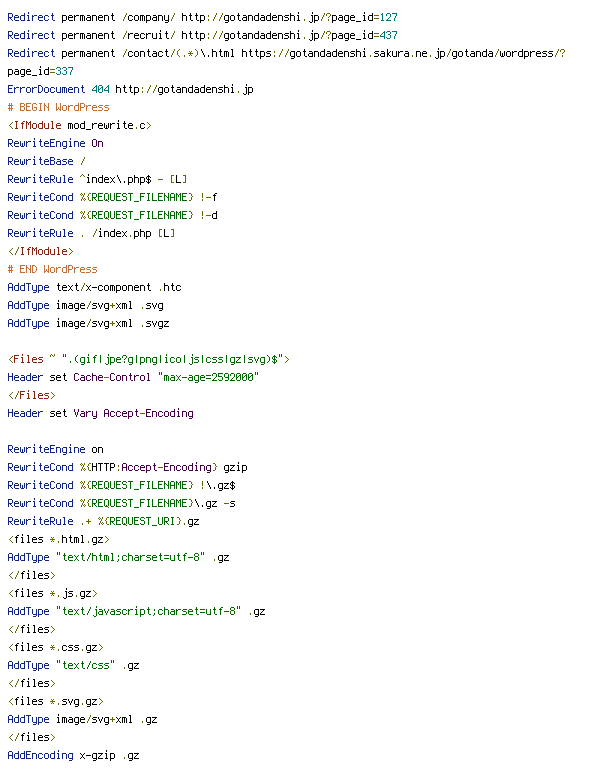
Task: Click the lowercase 'RewriteEngine on' line
Action: tap(55, 450)
